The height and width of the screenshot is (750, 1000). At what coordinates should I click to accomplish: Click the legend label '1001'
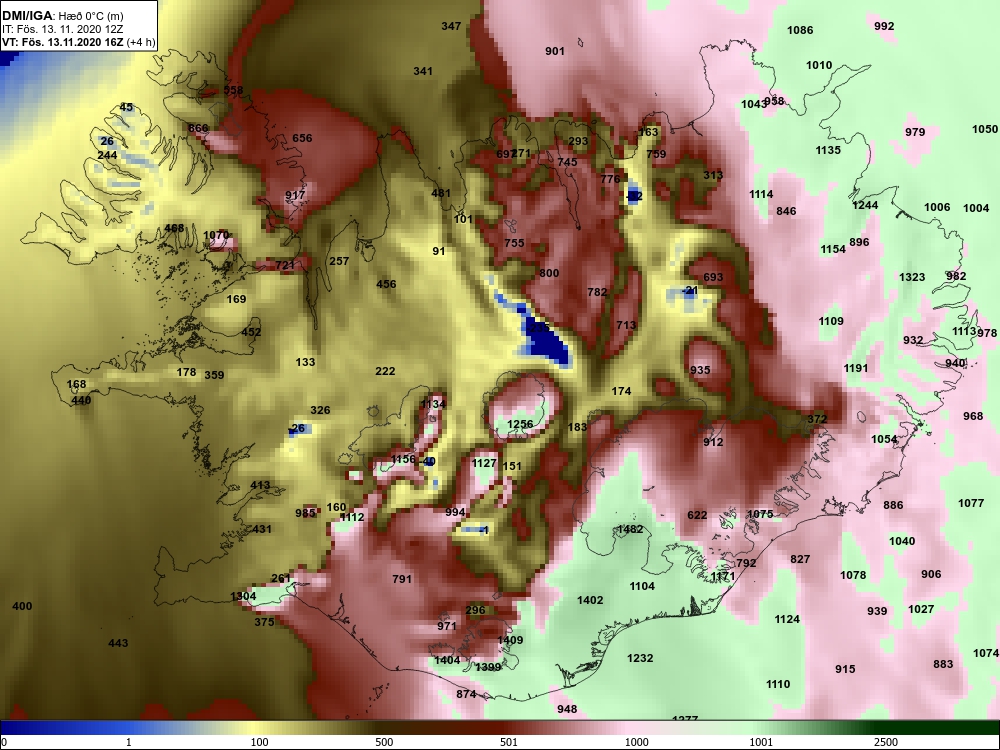click(761, 742)
